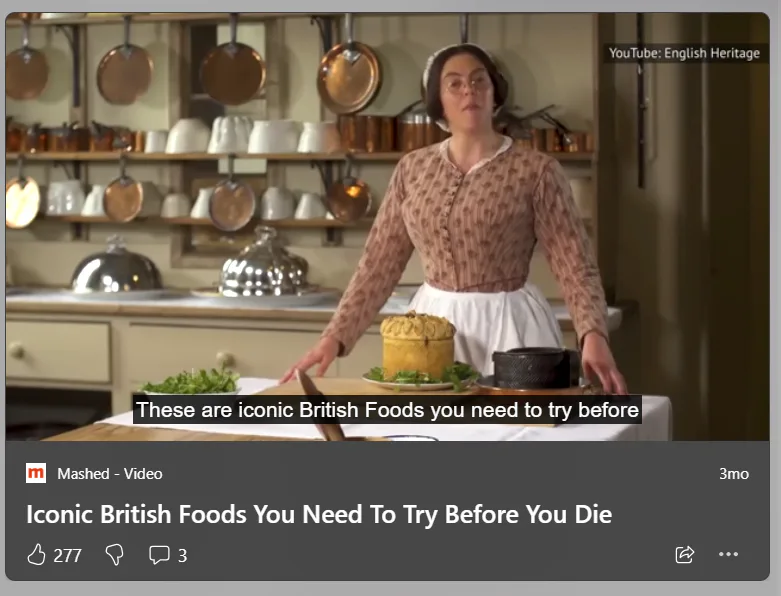Screen dimensions: 781x596
Task: Open the Mashed - Video source label
Action: [x=110, y=474]
